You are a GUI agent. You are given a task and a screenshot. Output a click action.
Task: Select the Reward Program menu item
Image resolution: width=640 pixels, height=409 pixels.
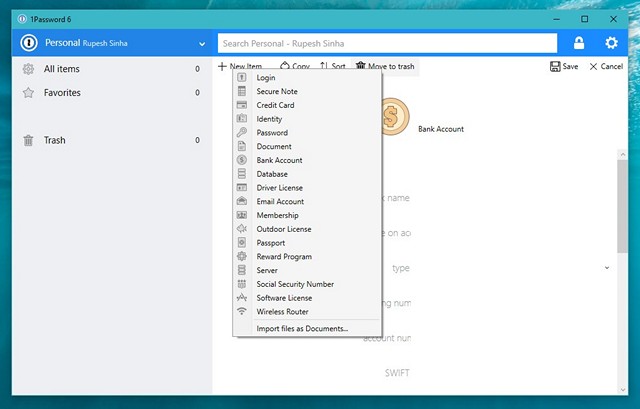coord(284,256)
